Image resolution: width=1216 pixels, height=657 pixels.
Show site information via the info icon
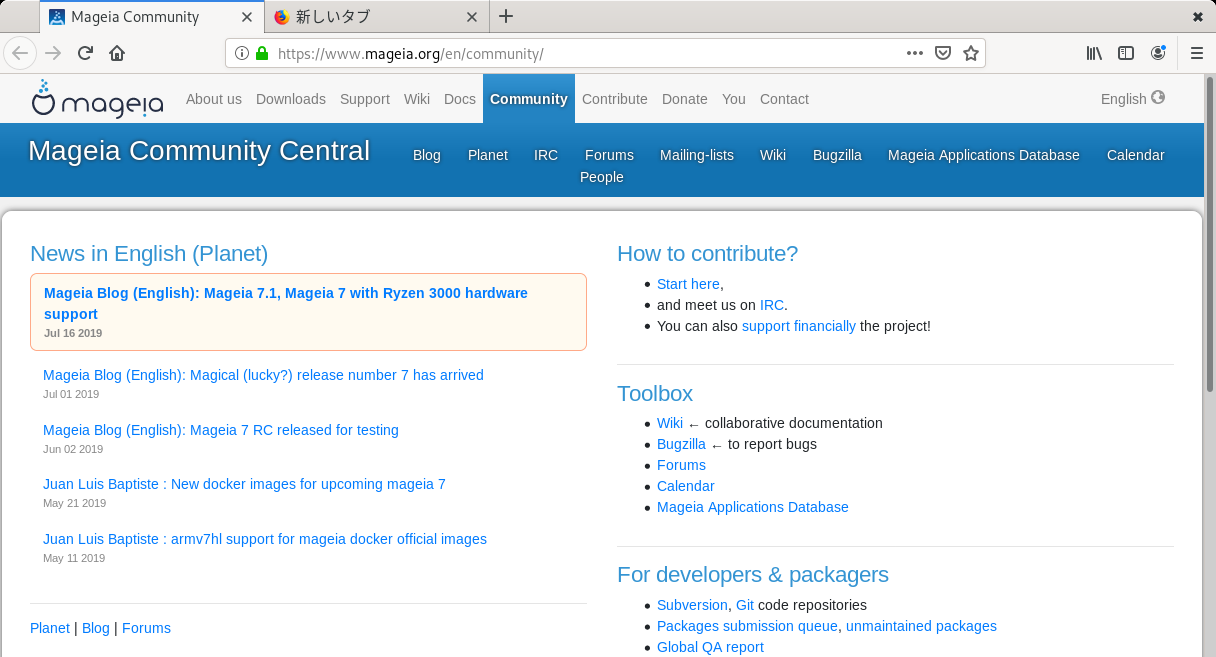coord(241,53)
